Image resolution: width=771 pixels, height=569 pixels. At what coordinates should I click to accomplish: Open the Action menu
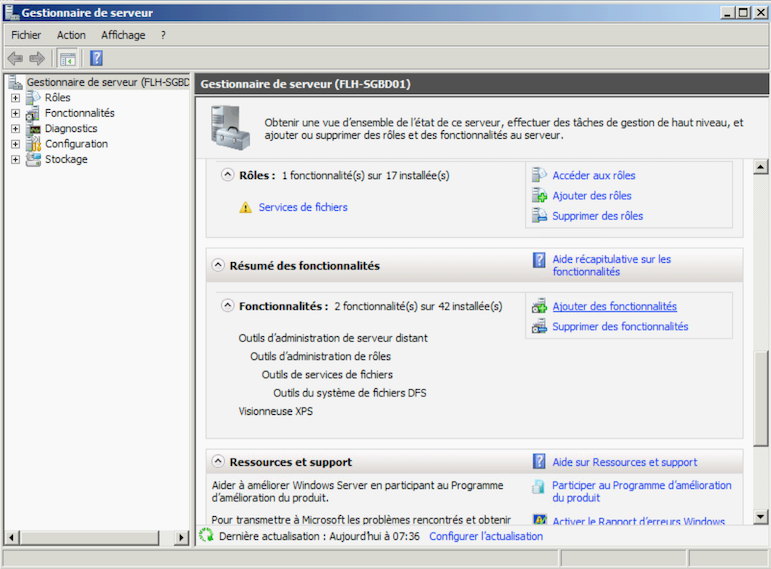tap(71, 35)
